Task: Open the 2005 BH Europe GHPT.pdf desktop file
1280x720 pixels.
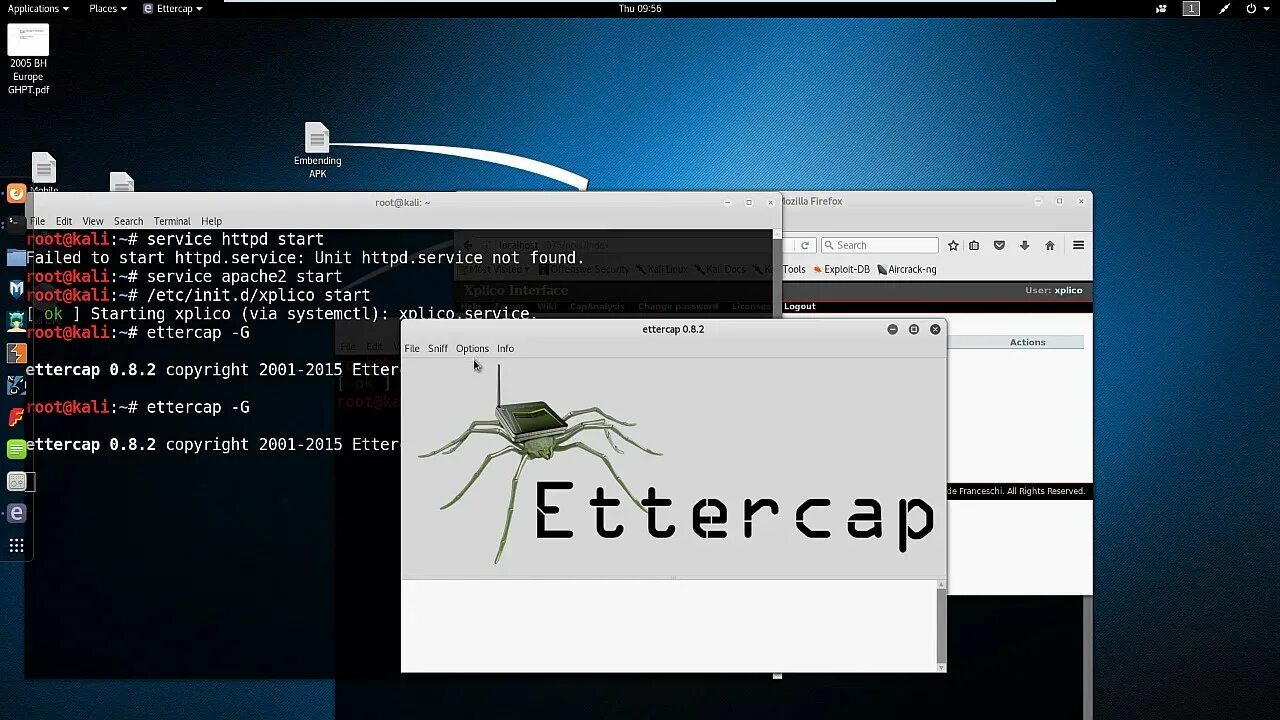Action: (x=28, y=60)
